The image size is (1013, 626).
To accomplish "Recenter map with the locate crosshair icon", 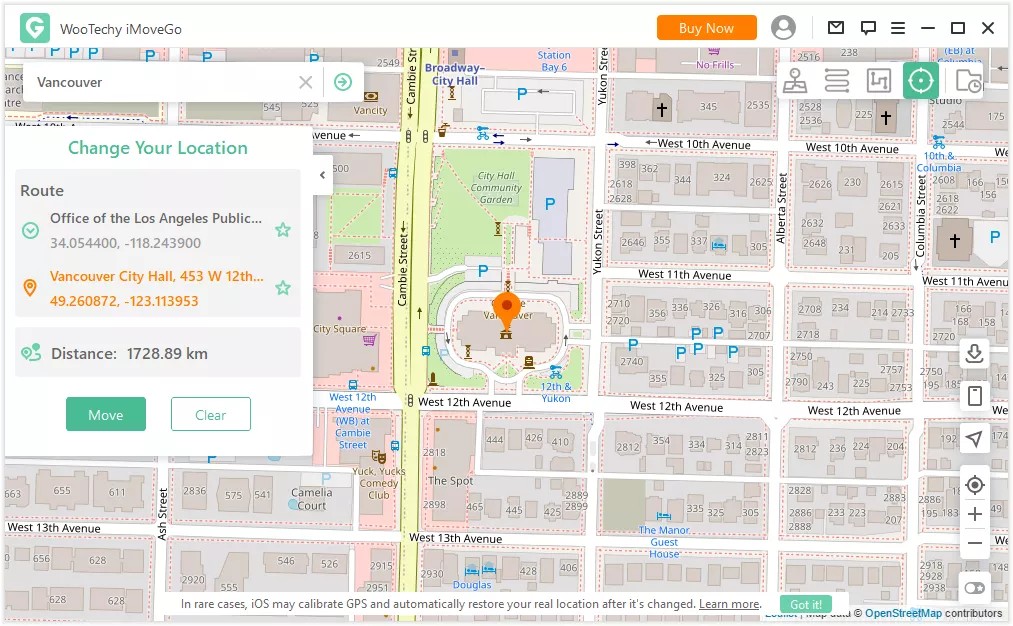I will click(x=974, y=484).
